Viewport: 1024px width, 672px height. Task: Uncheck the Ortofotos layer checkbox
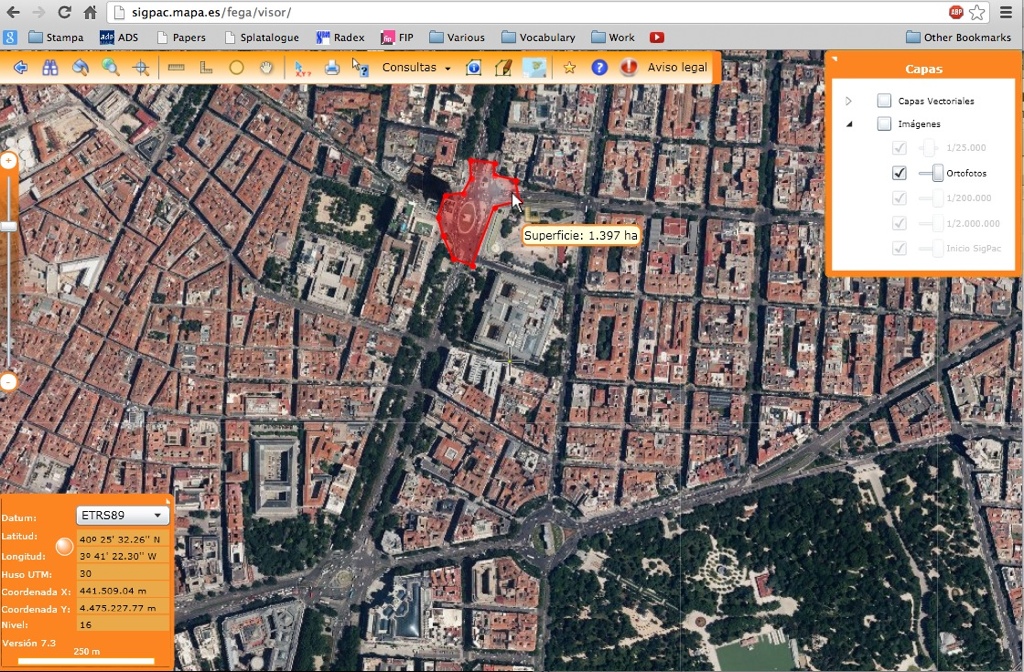tap(899, 173)
